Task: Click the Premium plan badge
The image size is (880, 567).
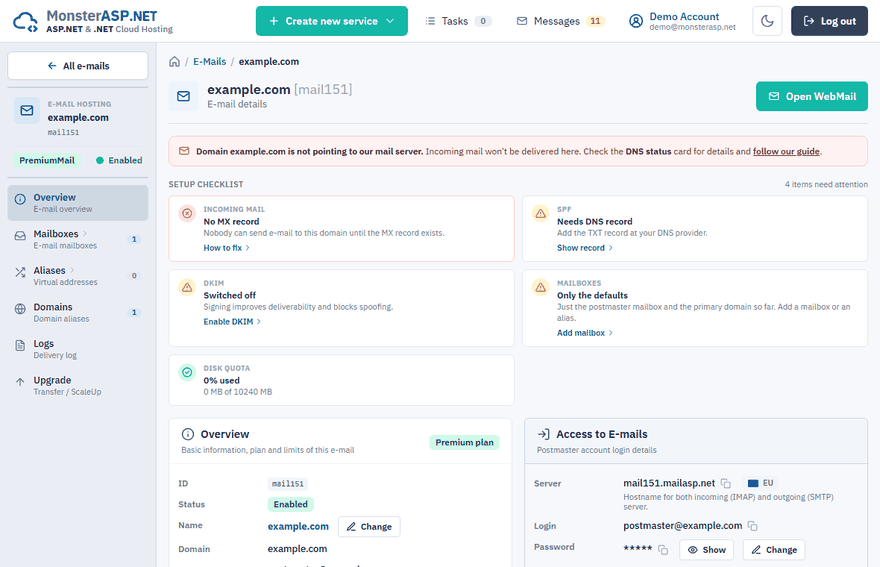Action: [464, 442]
